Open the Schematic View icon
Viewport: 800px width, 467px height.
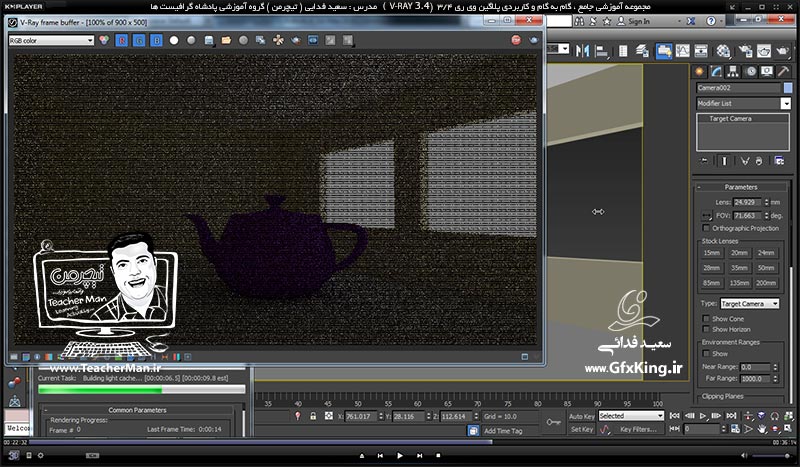click(701, 51)
